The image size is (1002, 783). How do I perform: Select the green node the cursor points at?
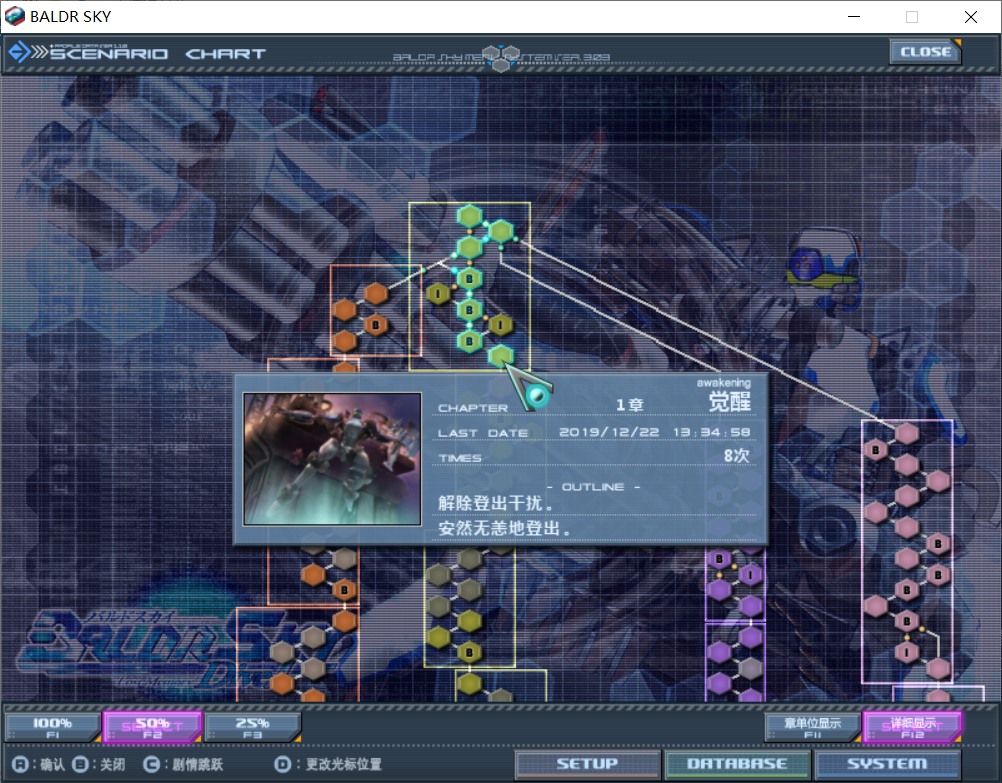pyautogui.click(x=501, y=355)
